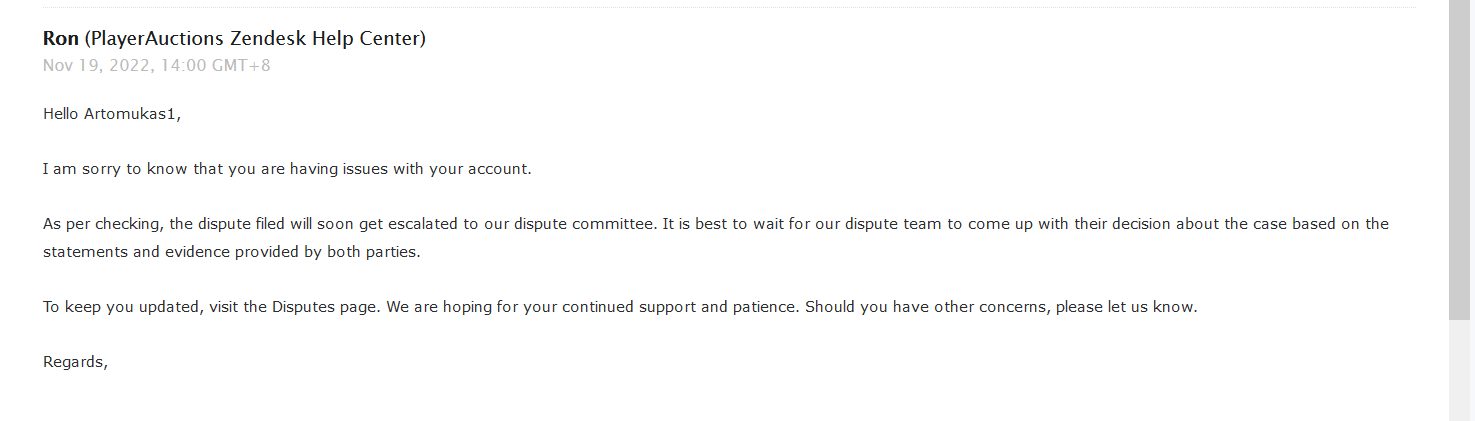This screenshot has height=421, width=1475.
Task: Click the Hello Artomukas1 greeting line
Action: click(x=112, y=114)
